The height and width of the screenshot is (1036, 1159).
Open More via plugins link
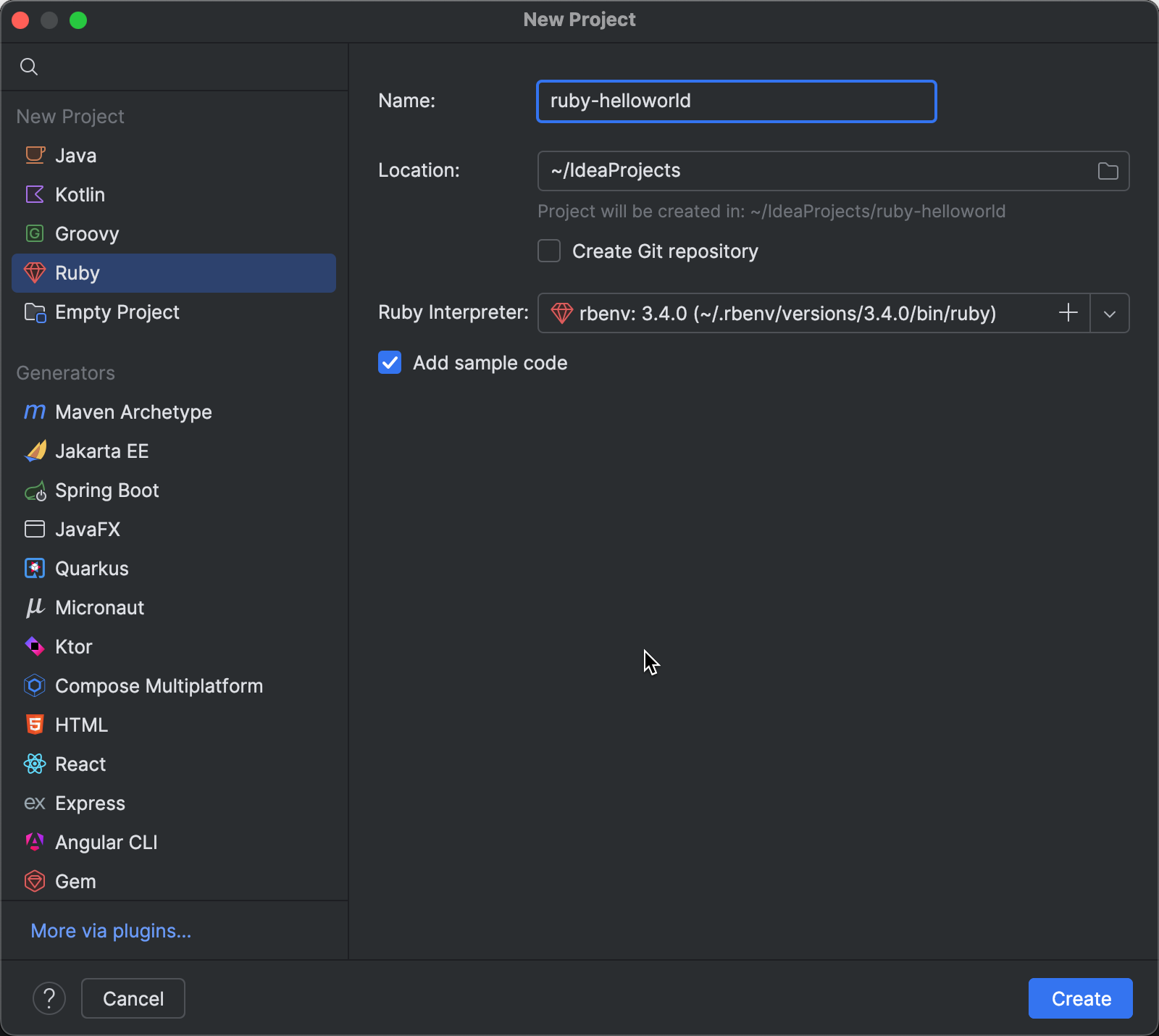click(110, 930)
